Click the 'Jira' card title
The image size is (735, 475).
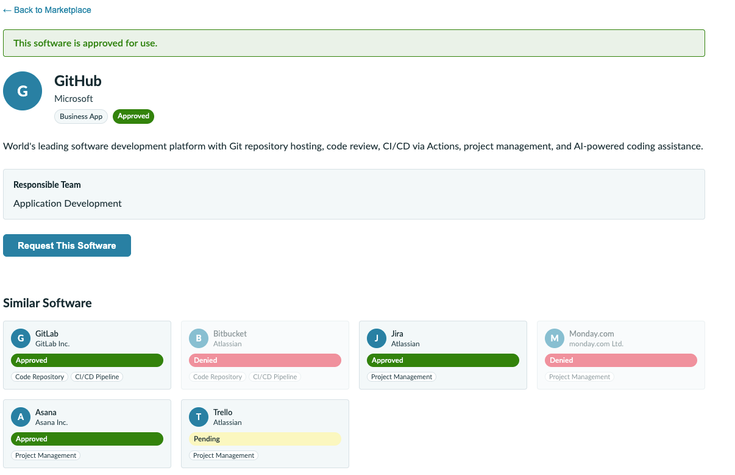point(397,333)
